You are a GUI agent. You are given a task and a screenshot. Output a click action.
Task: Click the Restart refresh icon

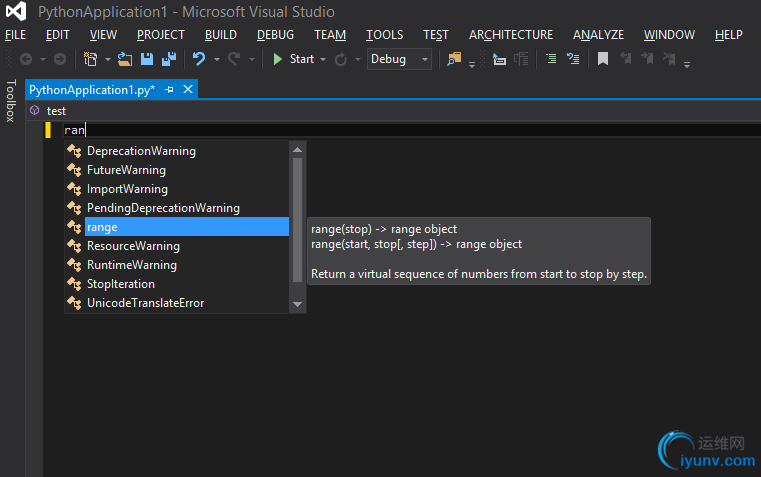click(341, 59)
